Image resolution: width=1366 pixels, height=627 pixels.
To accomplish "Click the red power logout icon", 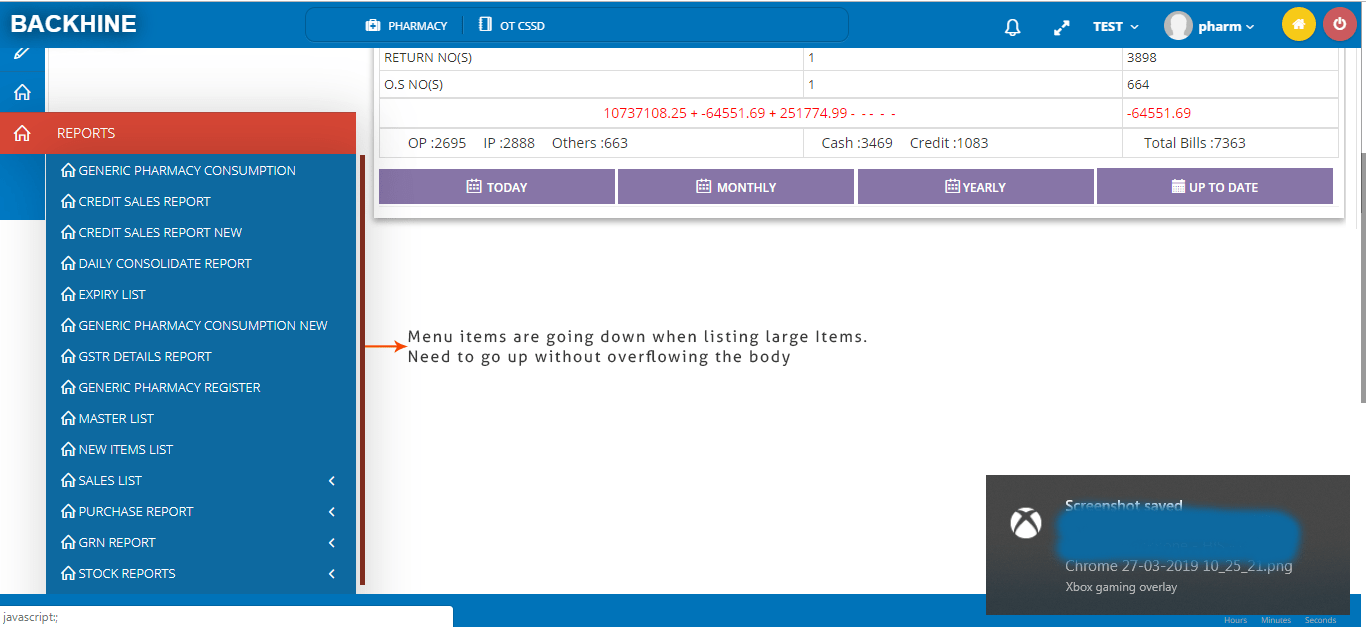I will click(x=1339, y=22).
